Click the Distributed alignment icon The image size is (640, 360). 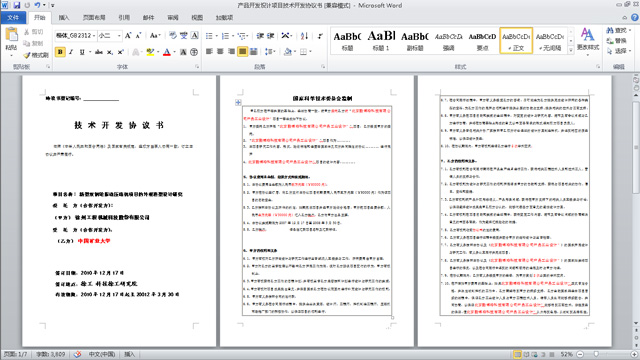point(253,52)
